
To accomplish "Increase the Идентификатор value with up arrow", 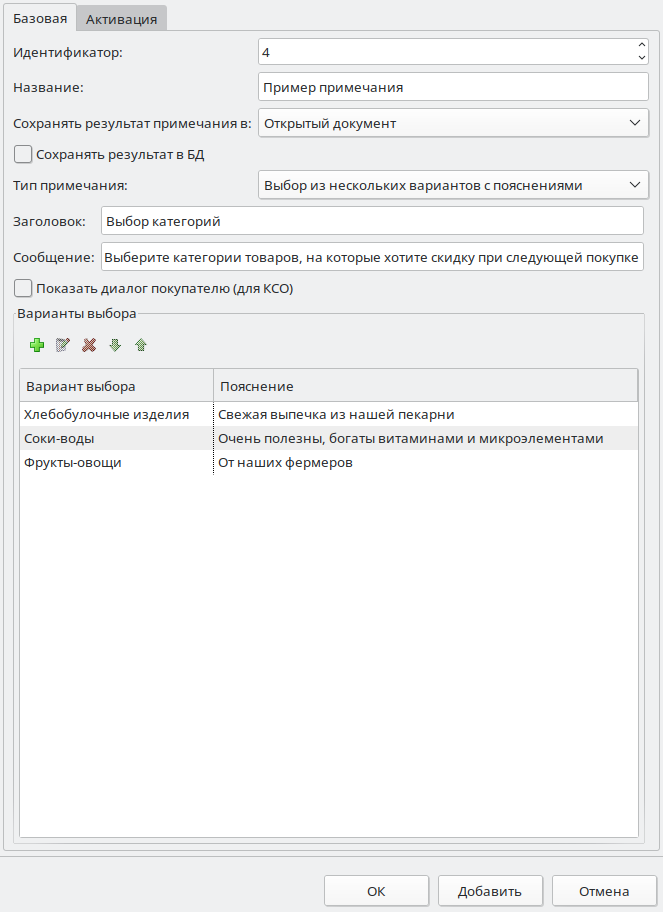I will pos(641,44).
